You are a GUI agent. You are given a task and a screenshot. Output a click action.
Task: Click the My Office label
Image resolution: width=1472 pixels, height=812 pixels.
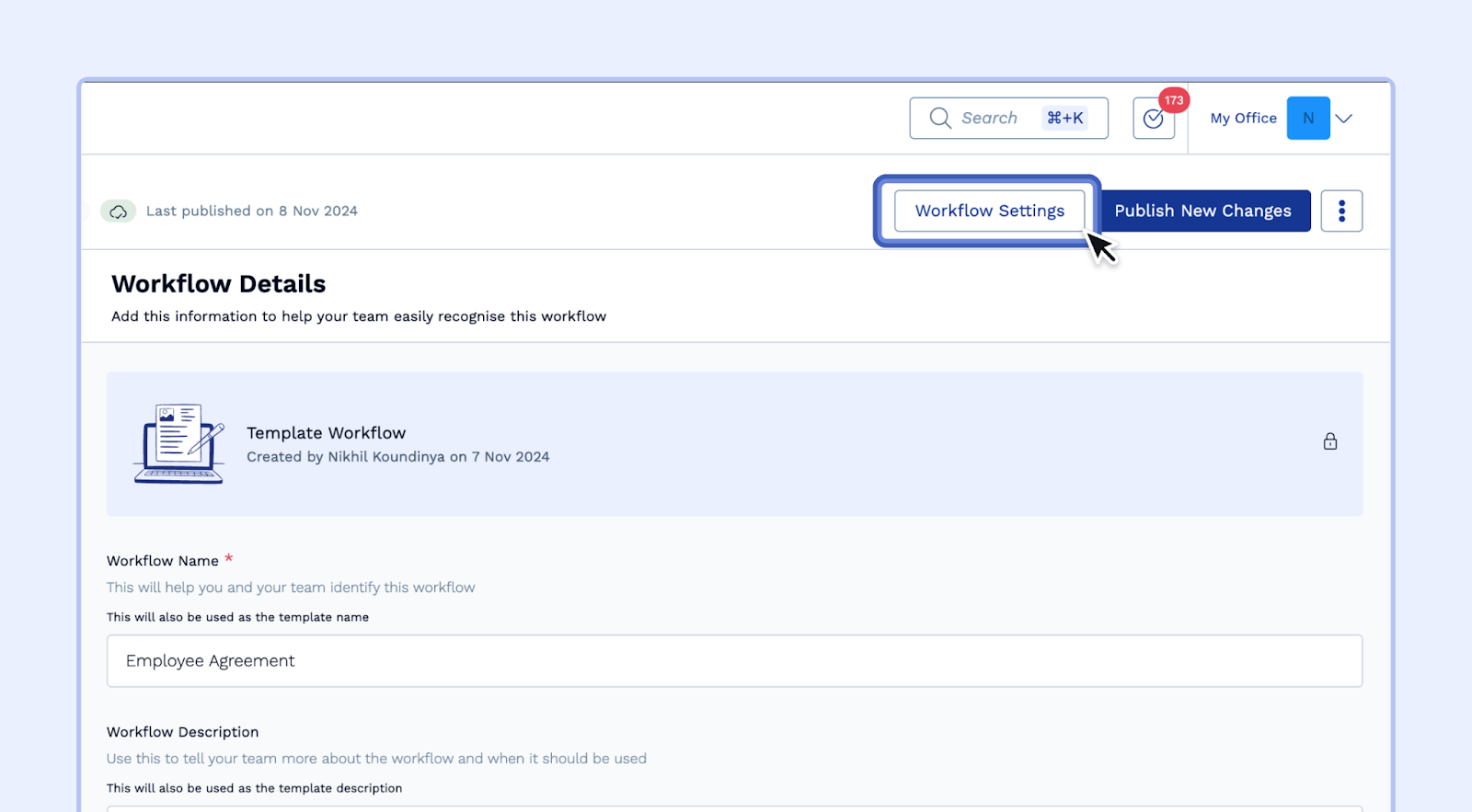click(x=1243, y=118)
